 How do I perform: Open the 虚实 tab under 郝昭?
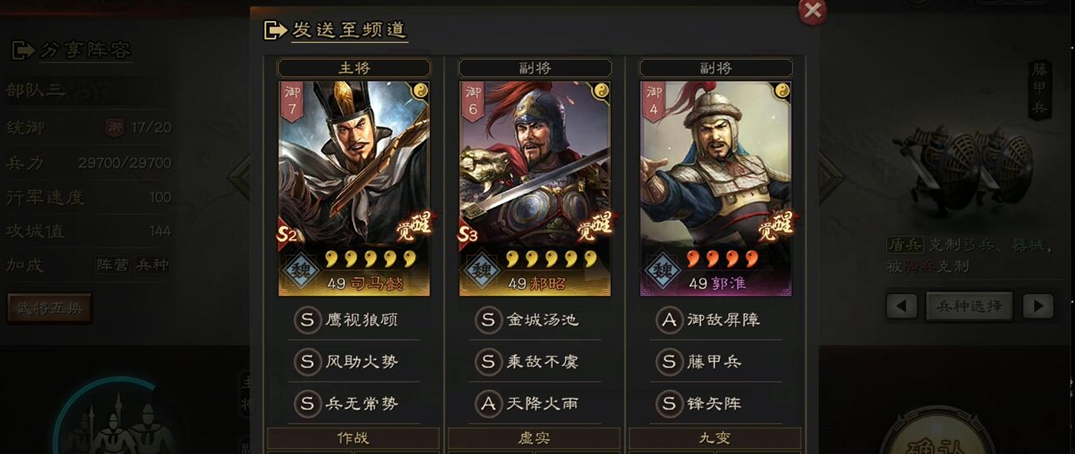(x=534, y=438)
